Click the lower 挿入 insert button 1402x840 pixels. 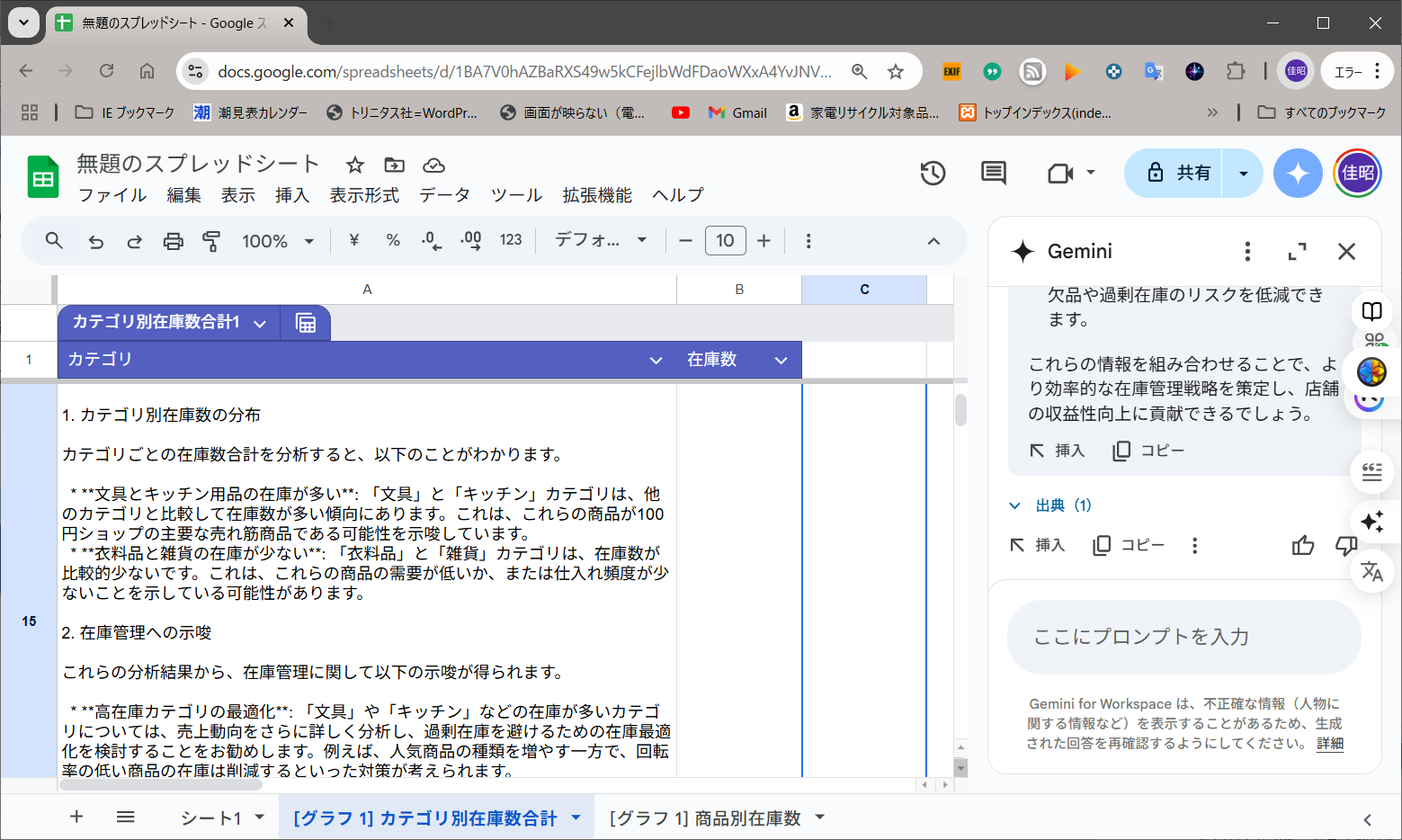(1038, 545)
